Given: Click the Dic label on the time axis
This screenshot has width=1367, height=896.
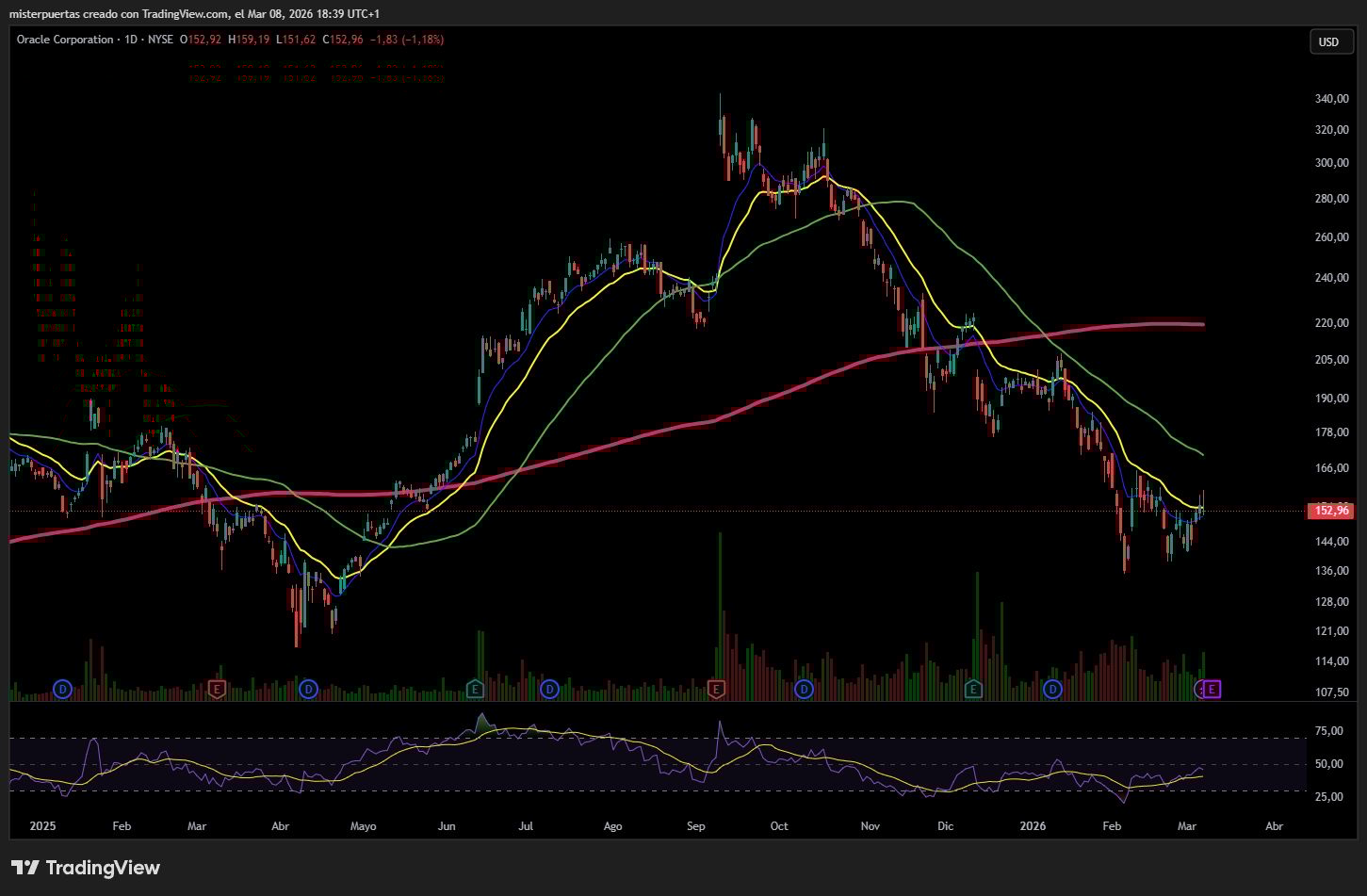Looking at the screenshot, I should pos(945,826).
